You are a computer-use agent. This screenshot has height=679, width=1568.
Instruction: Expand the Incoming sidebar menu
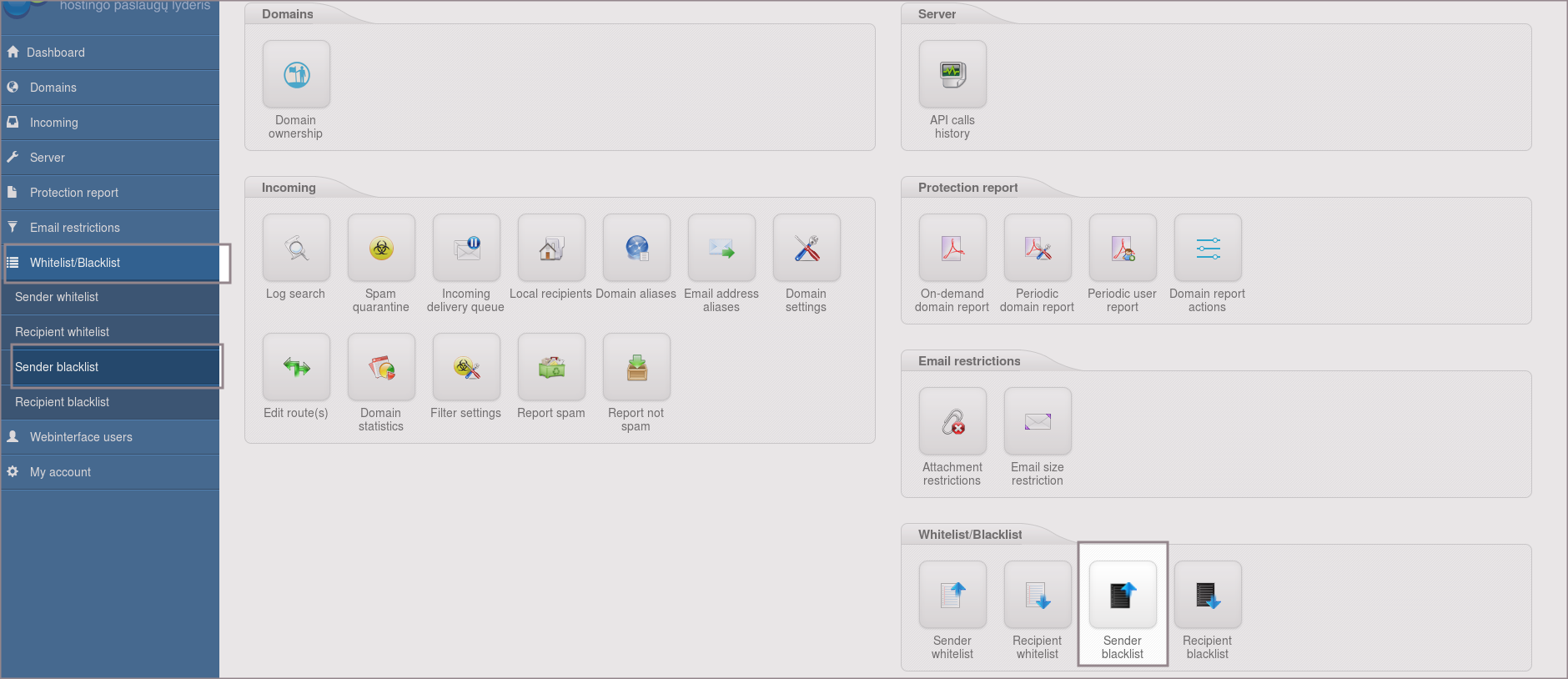pos(54,123)
